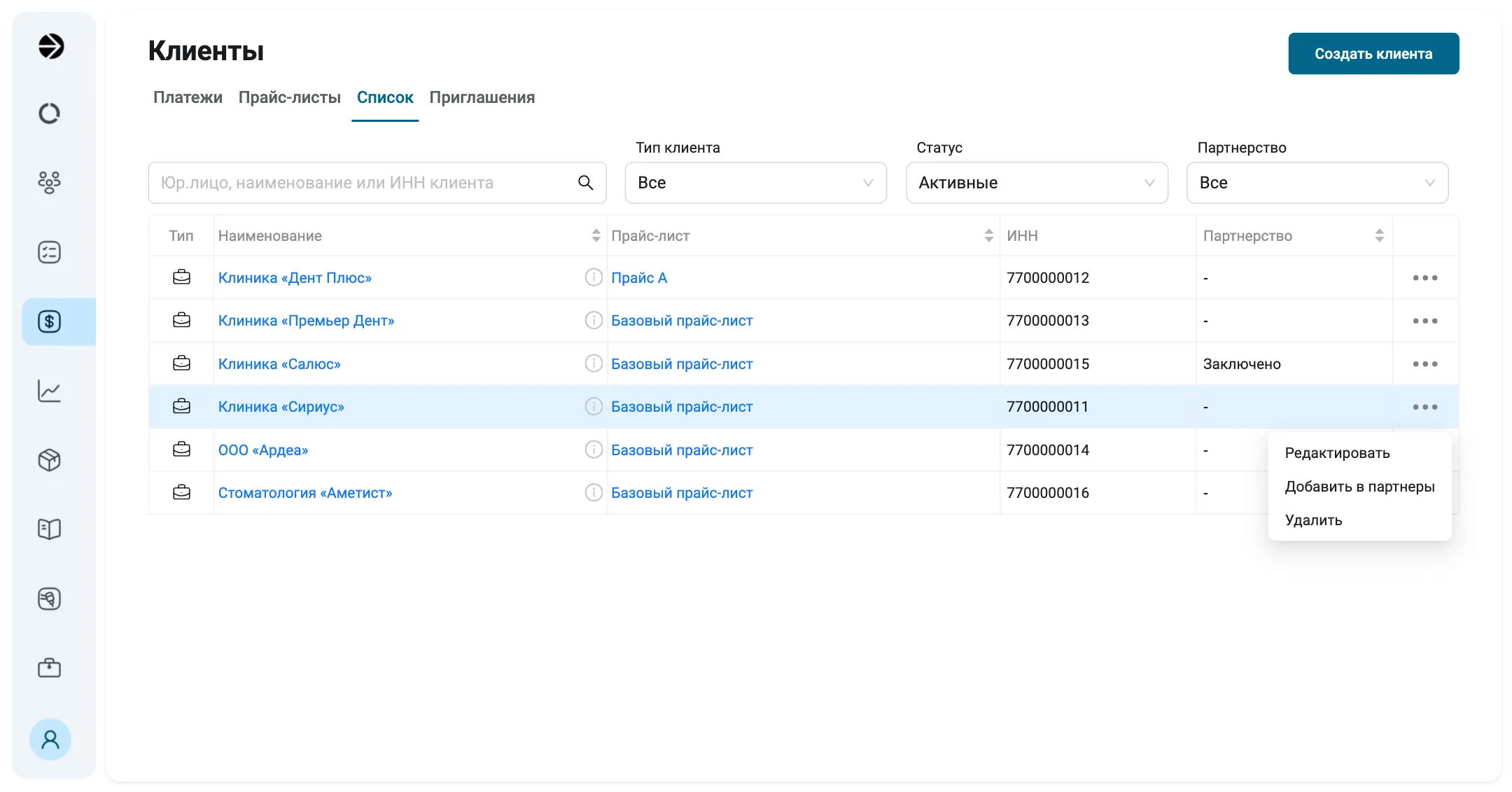Open the 3D box warehouse sidebar icon

[x=50, y=460]
